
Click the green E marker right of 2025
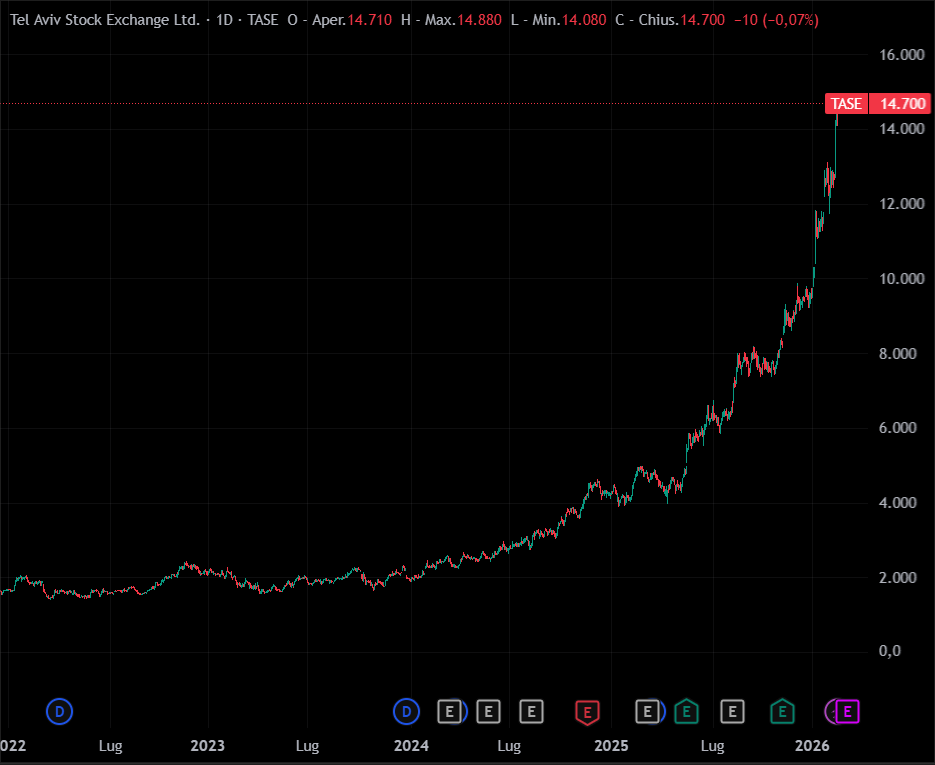(x=686, y=712)
